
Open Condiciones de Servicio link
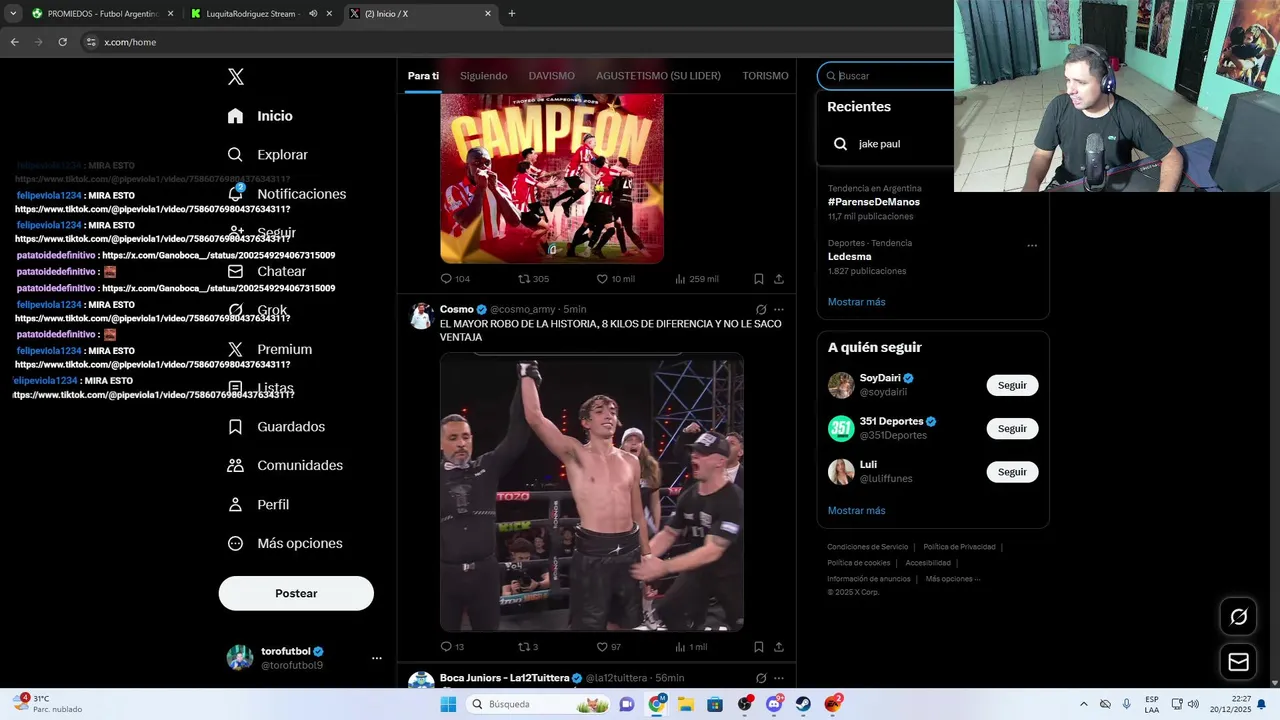pyautogui.click(x=868, y=547)
